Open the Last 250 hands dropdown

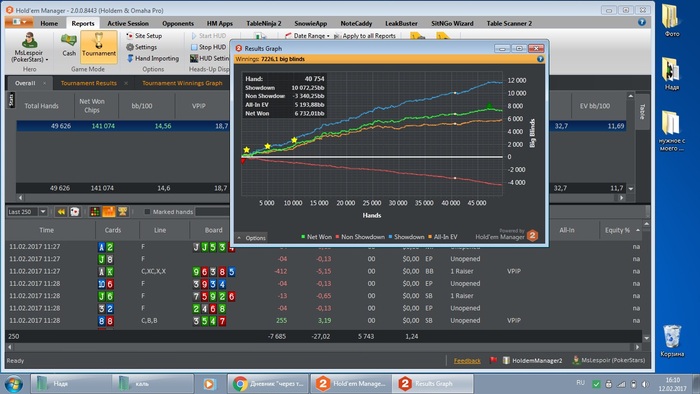click(43, 212)
